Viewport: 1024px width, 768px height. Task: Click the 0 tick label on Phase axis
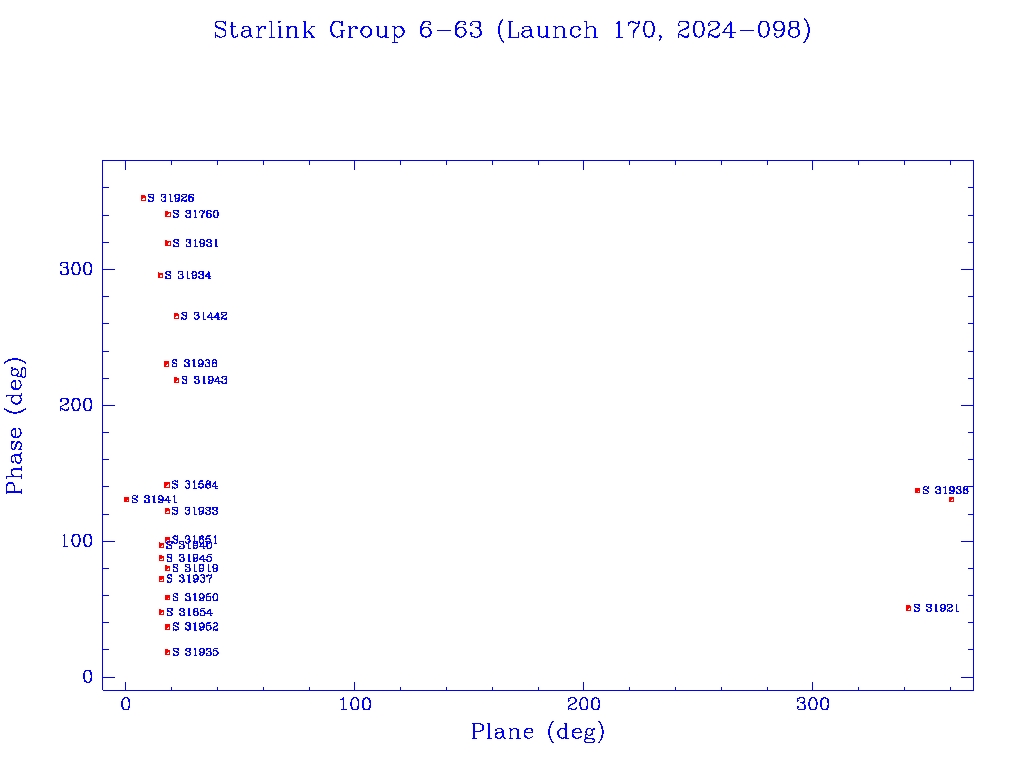[88, 677]
